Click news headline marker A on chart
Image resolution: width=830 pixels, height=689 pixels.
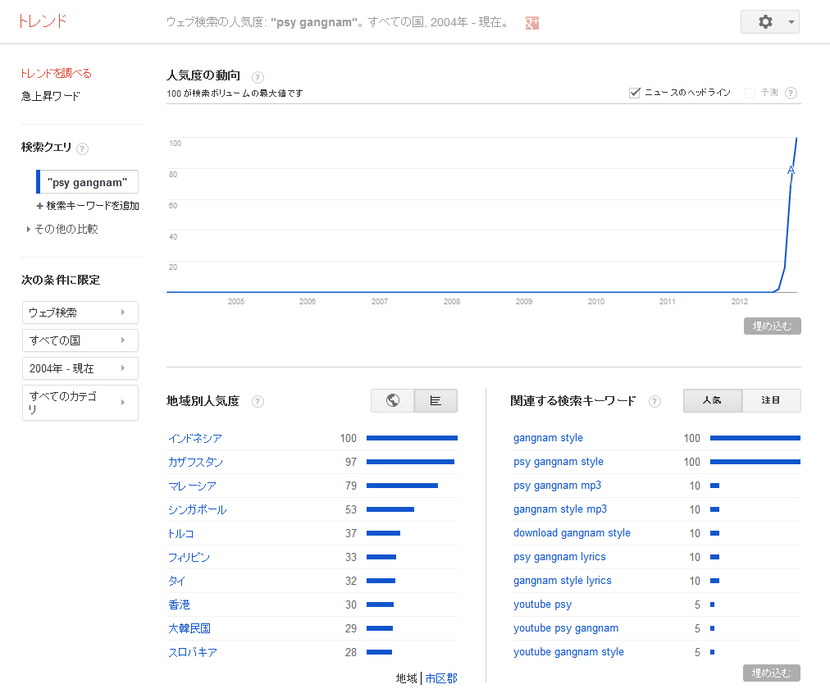791,170
